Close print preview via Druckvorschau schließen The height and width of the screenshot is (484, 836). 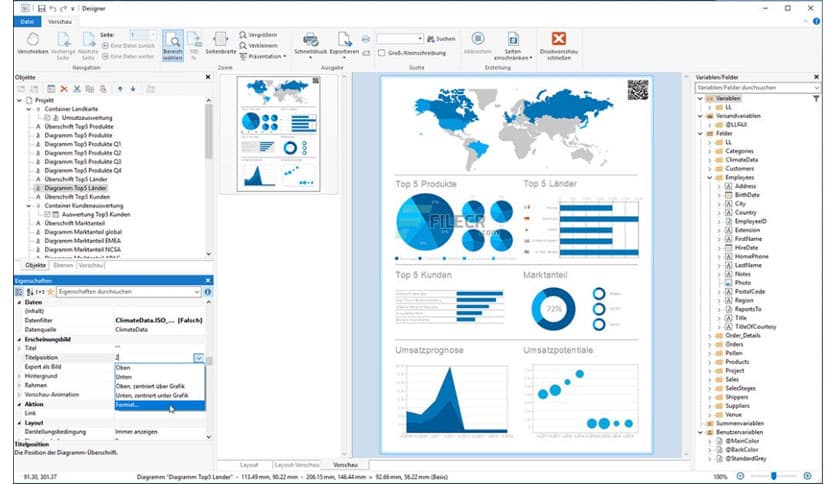point(558,46)
